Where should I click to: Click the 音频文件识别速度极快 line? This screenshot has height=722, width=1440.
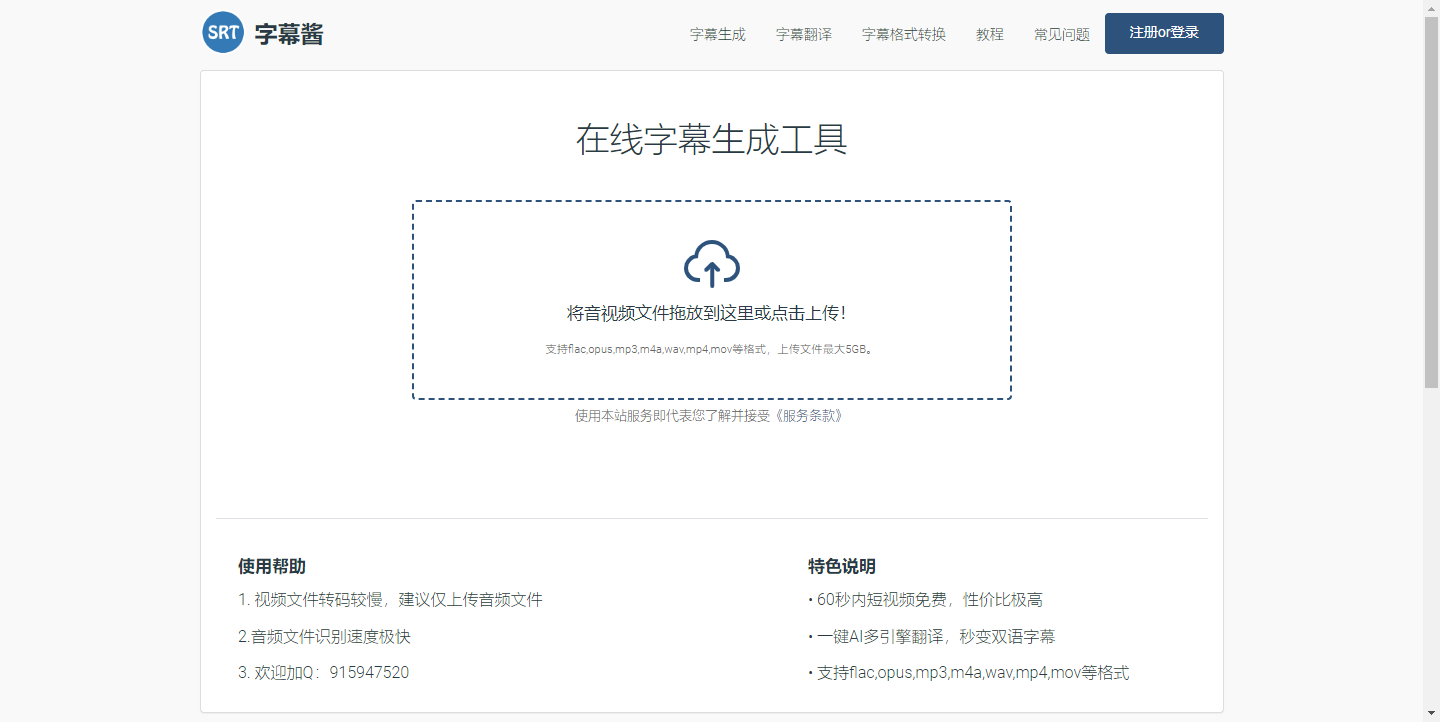point(324,636)
